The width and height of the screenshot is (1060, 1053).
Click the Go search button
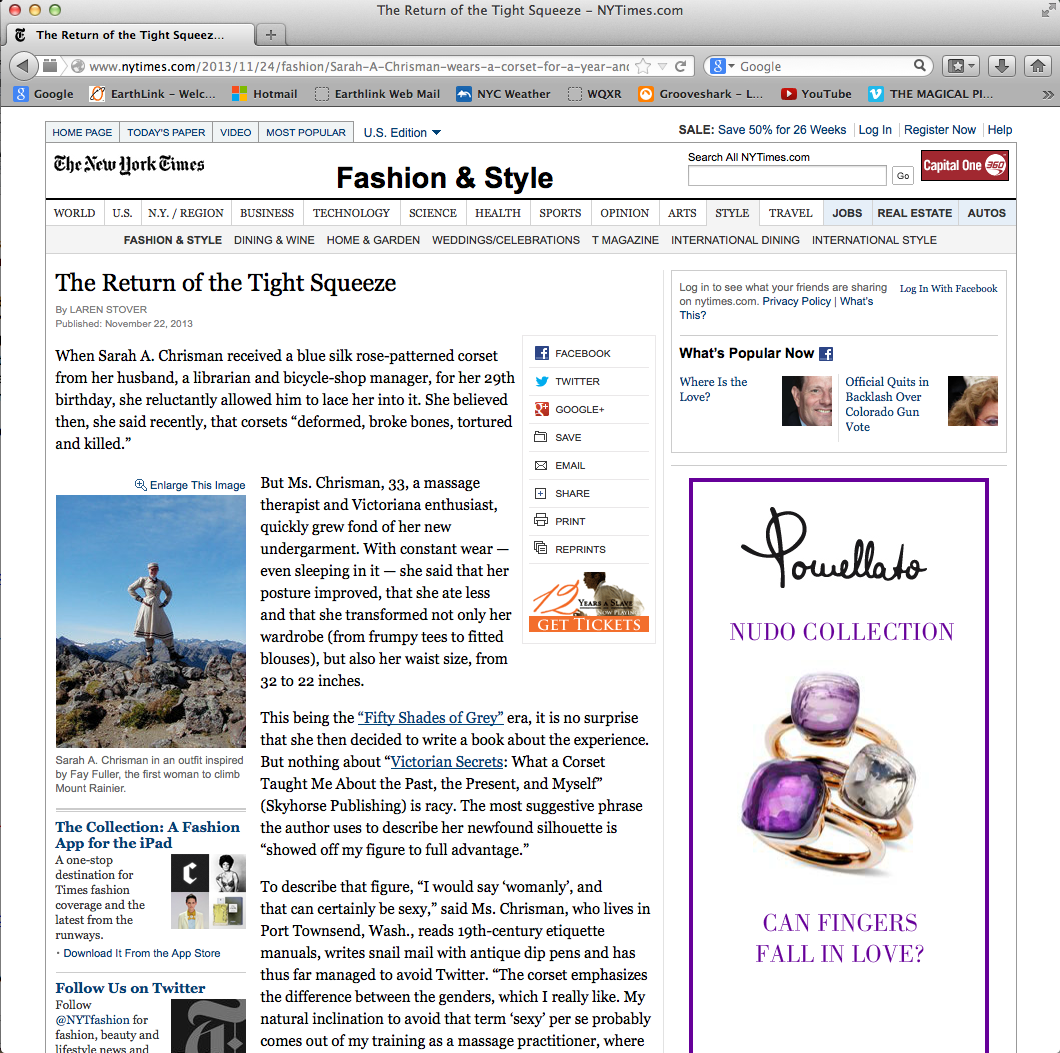[x=903, y=176]
